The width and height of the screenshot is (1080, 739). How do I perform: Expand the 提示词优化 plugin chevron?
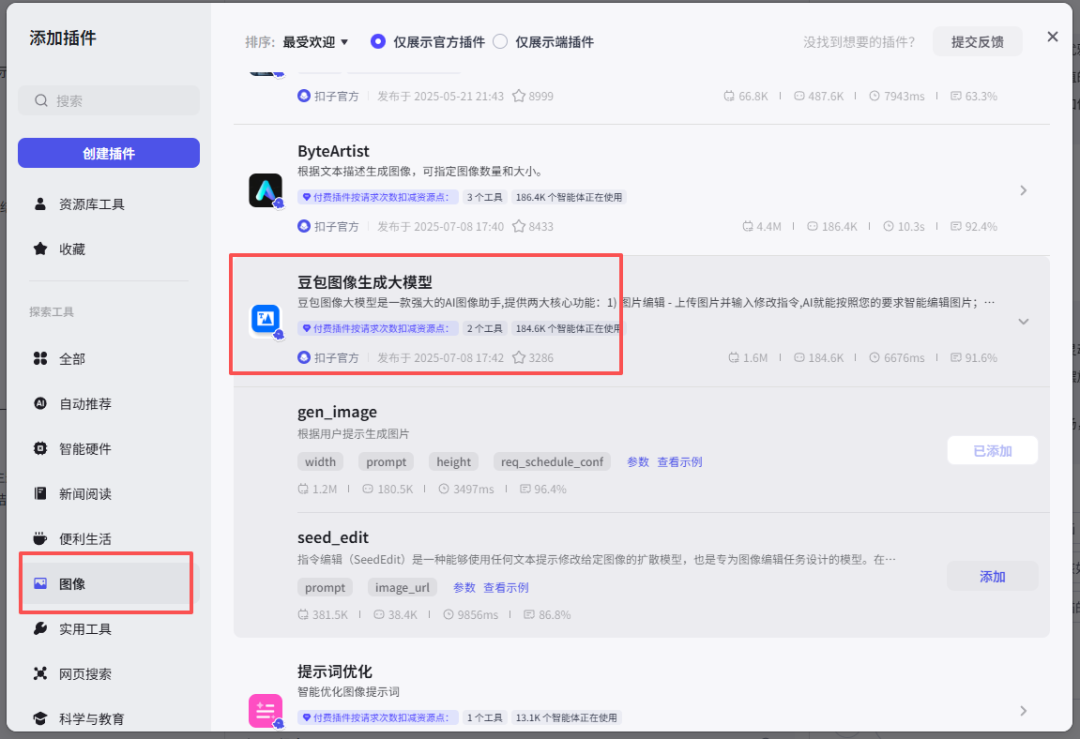pyautogui.click(x=1024, y=711)
